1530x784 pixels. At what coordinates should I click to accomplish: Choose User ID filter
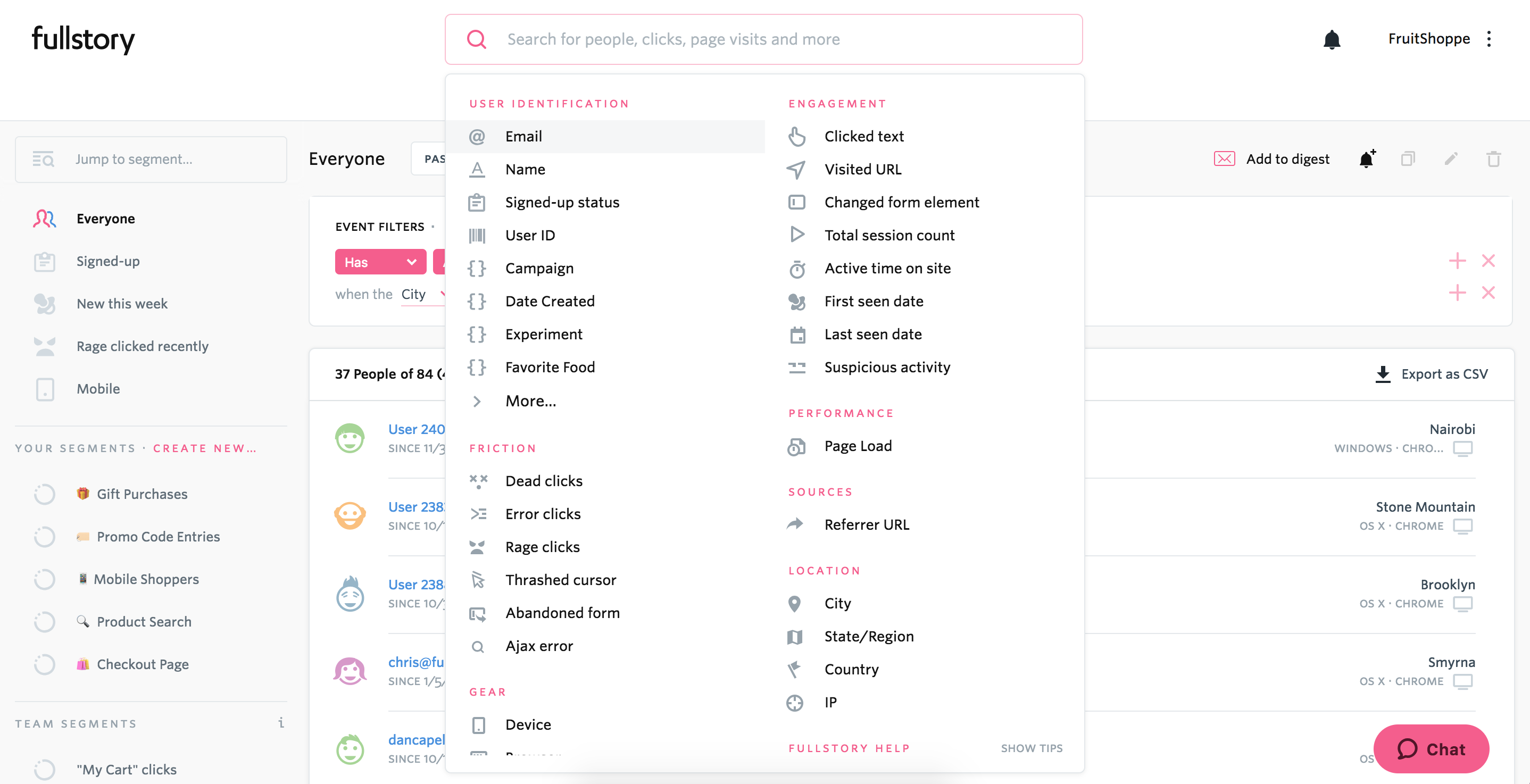click(605, 235)
